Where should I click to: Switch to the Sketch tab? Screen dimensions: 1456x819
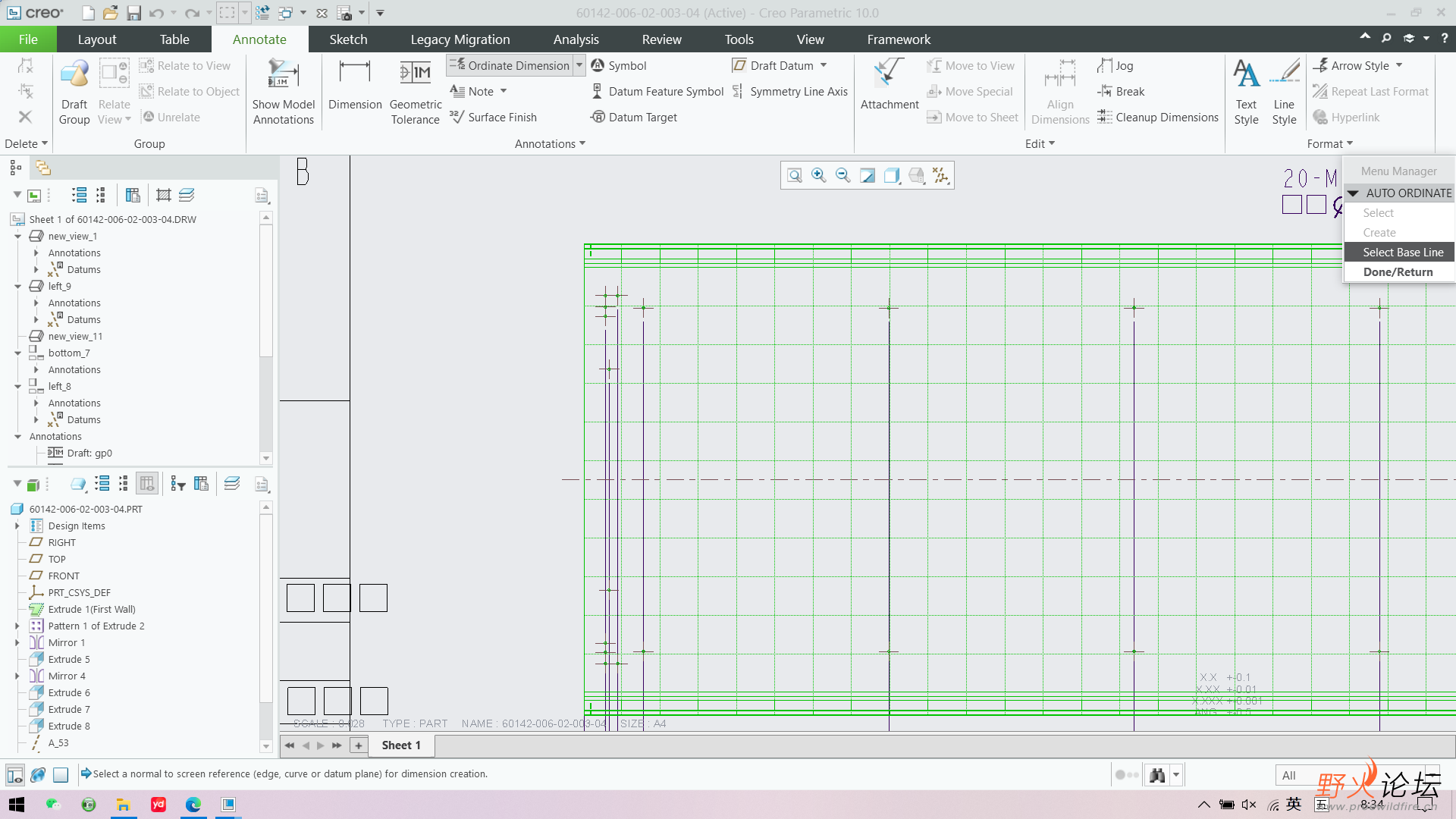pyautogui.click(x=348, y=39)
